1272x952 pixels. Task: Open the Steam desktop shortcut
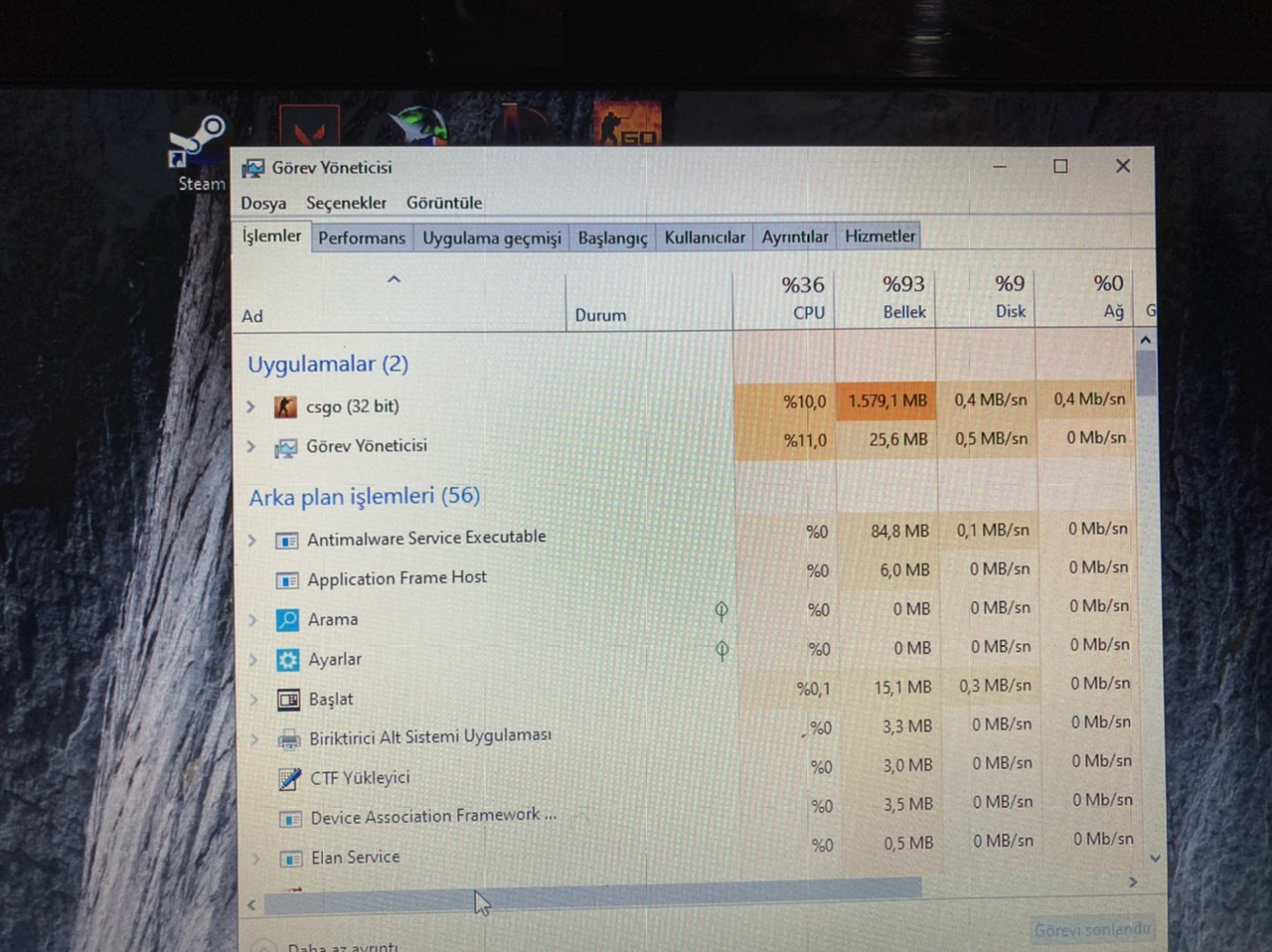coord(198,151)
